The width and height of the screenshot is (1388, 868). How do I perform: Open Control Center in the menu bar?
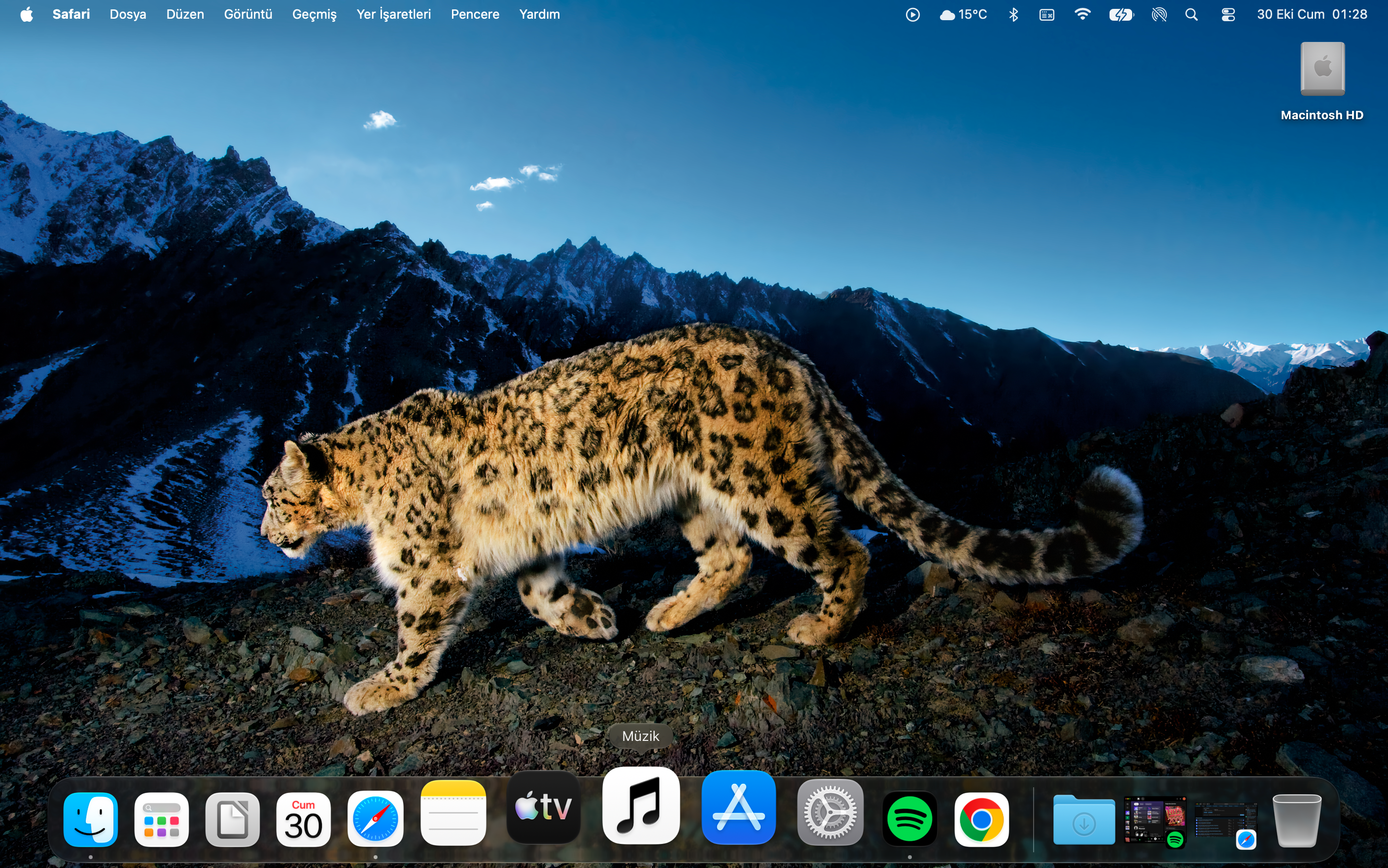pos(1228,14)
